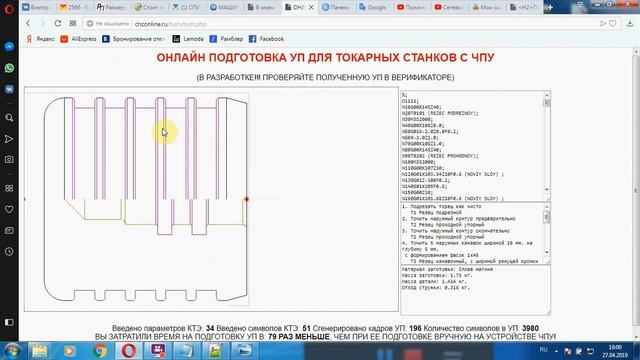The height and width of the screenshot is (360, 640).
Task: Open Opera from the taskbar
Action: point(129,351)
